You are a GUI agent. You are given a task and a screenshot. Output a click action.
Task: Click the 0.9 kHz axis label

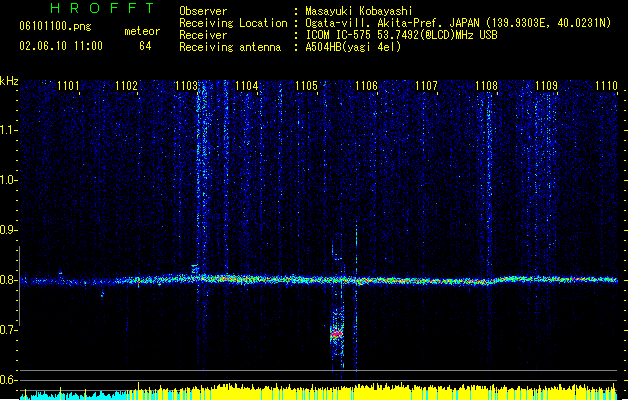(x=8, y=230)
